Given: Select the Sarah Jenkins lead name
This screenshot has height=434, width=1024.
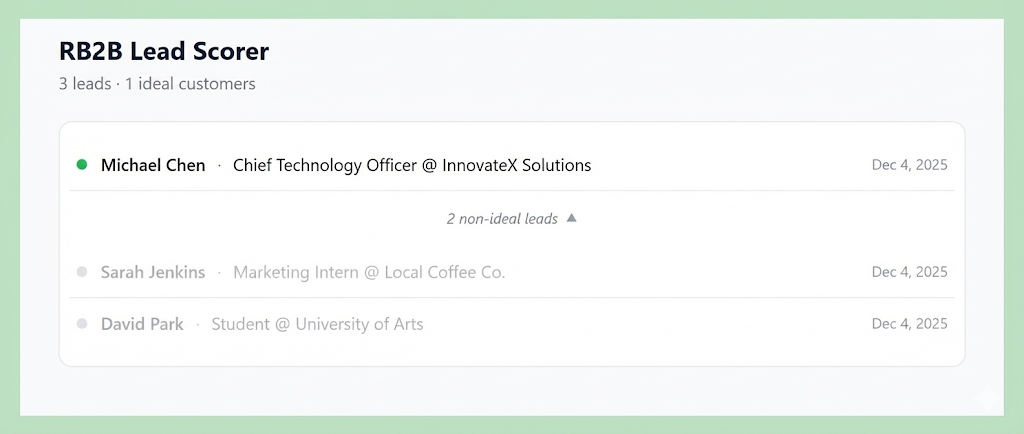Looking at the screenshot, I should pos(153,272).
